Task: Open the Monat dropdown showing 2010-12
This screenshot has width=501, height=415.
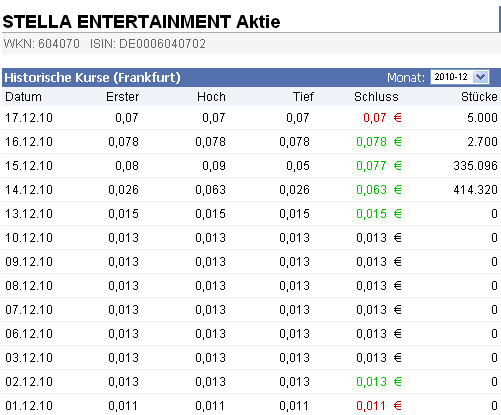Action: [x=460, y=77]
